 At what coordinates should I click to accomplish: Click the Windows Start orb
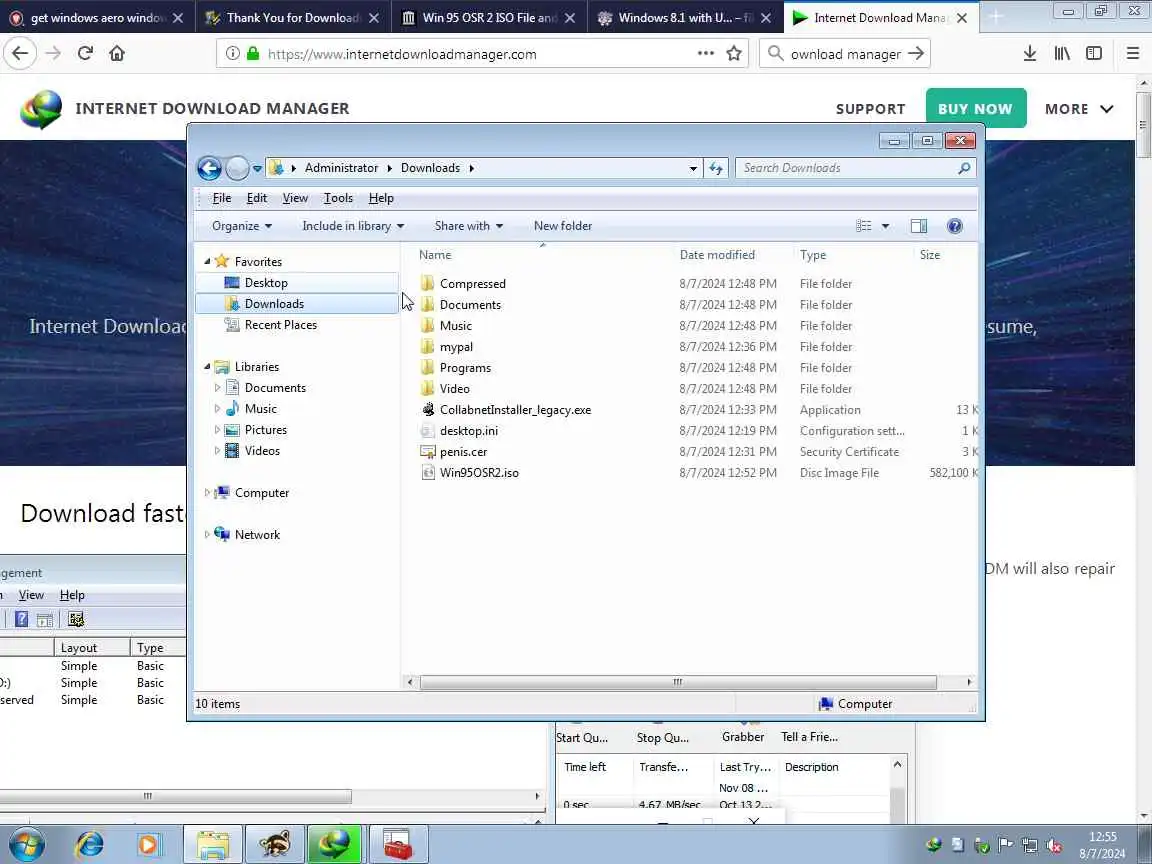26,845
